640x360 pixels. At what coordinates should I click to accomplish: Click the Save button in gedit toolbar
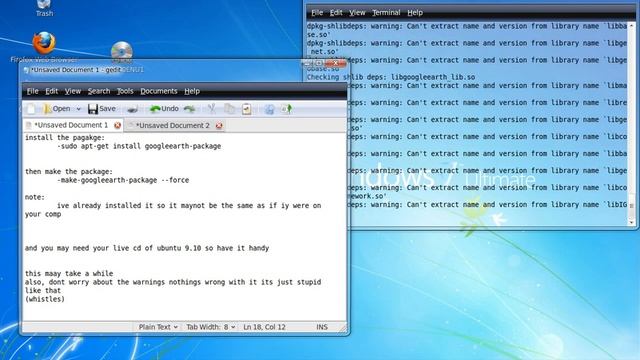[102, 109]
